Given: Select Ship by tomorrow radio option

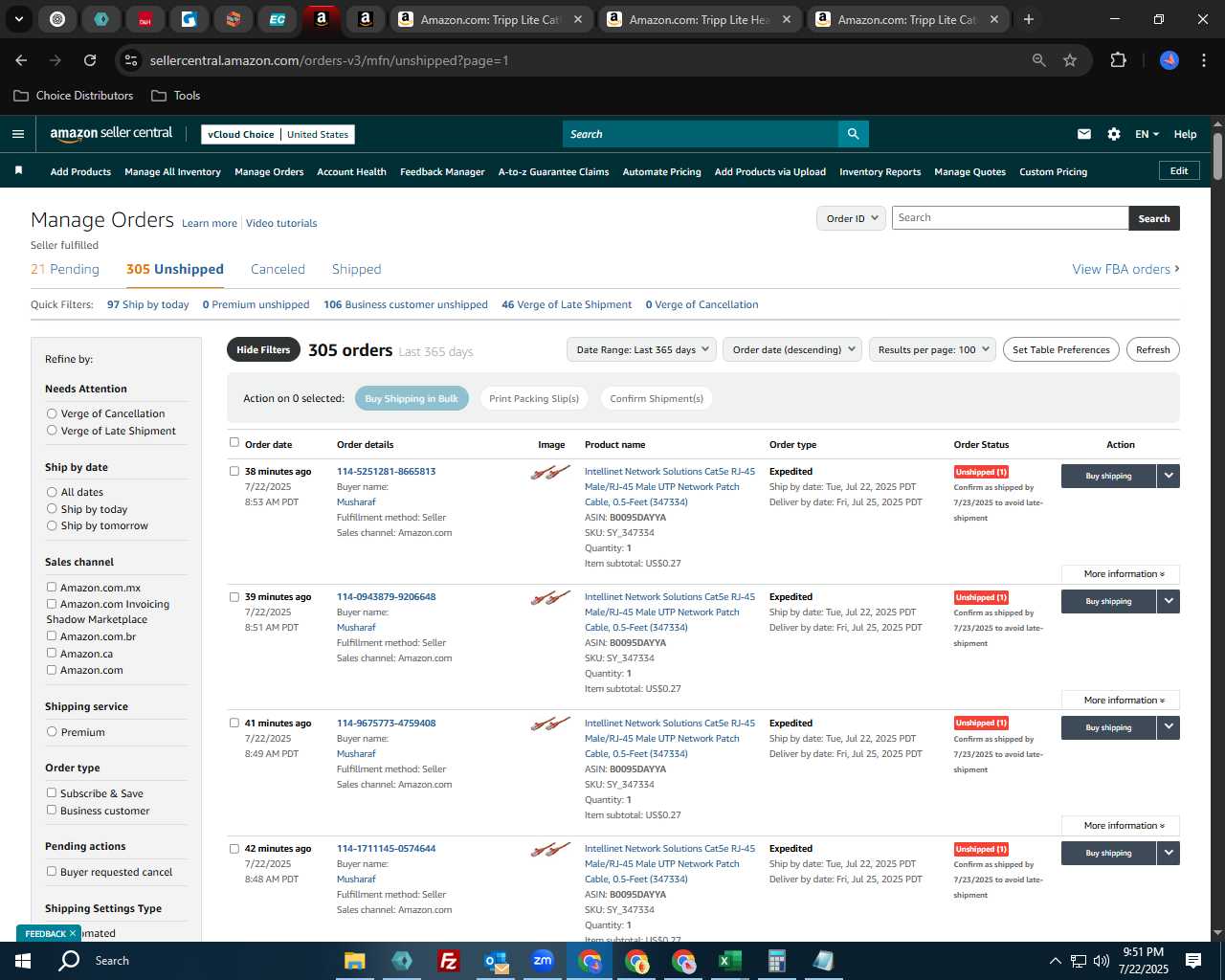Looking at the screenshot, I should click(x=52, y=525).
